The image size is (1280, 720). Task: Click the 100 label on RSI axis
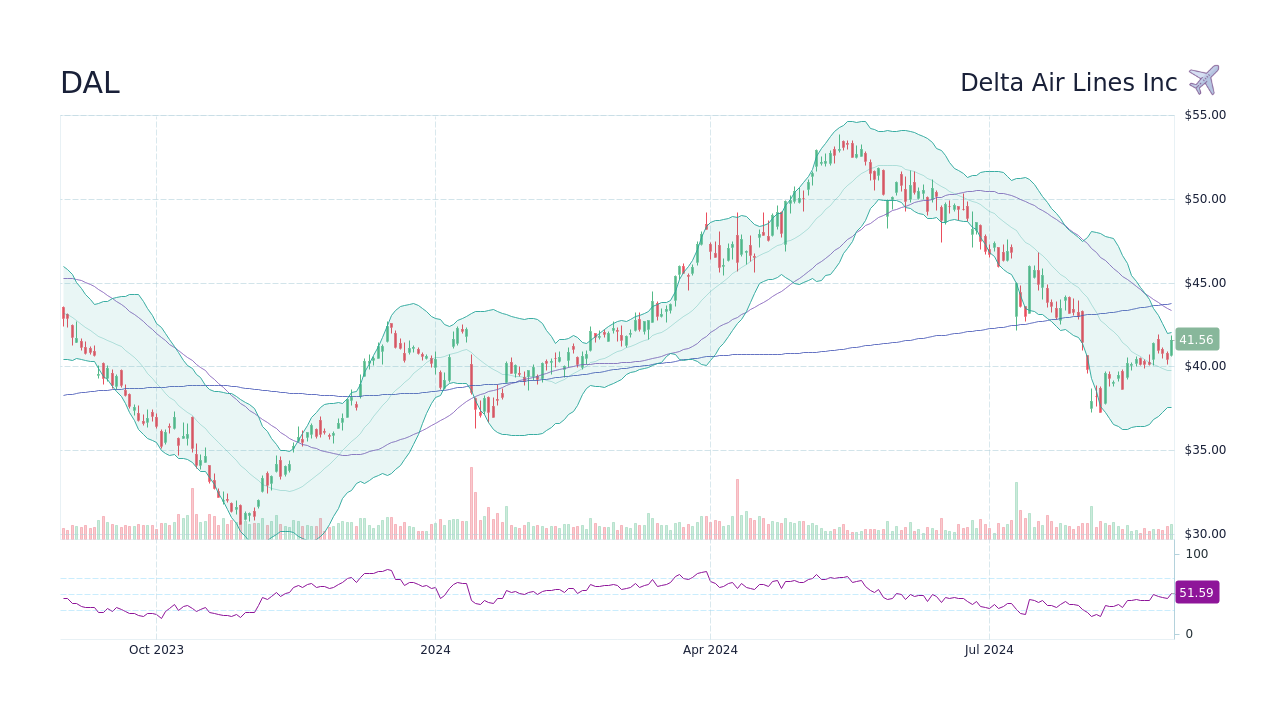(x=1197, y=554)
